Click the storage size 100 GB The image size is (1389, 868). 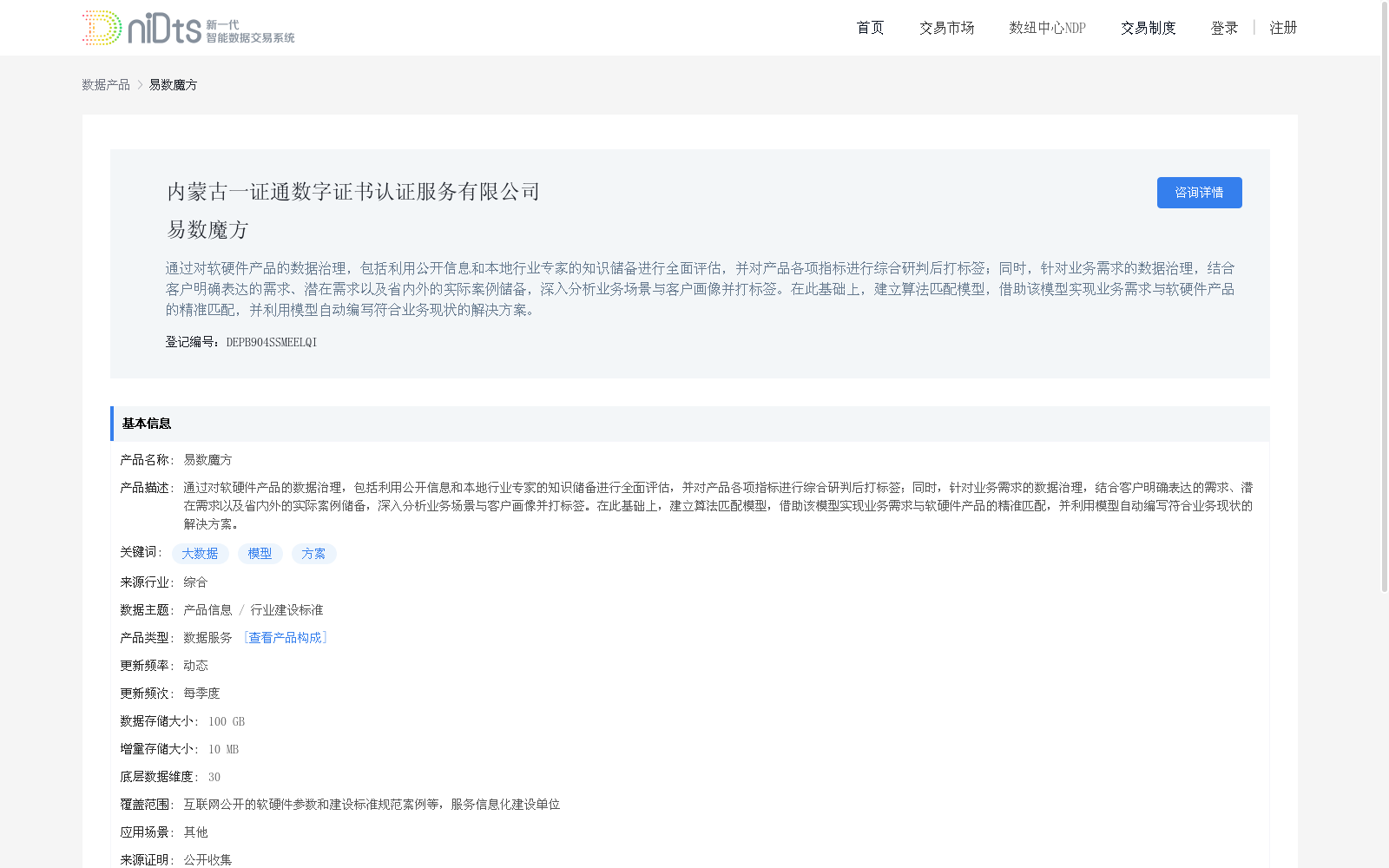[x=227, y=721]
